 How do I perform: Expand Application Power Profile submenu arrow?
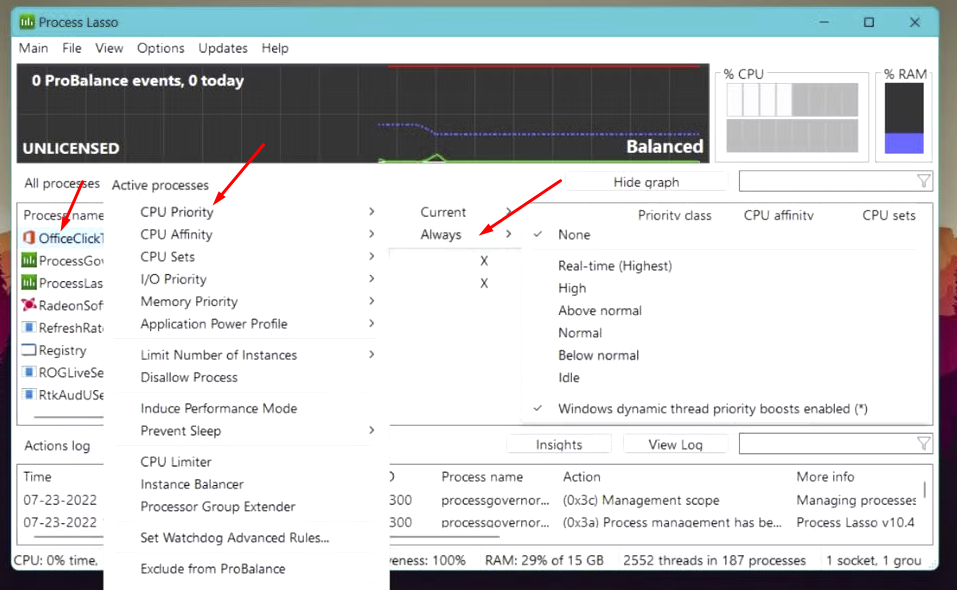[372, 323]
